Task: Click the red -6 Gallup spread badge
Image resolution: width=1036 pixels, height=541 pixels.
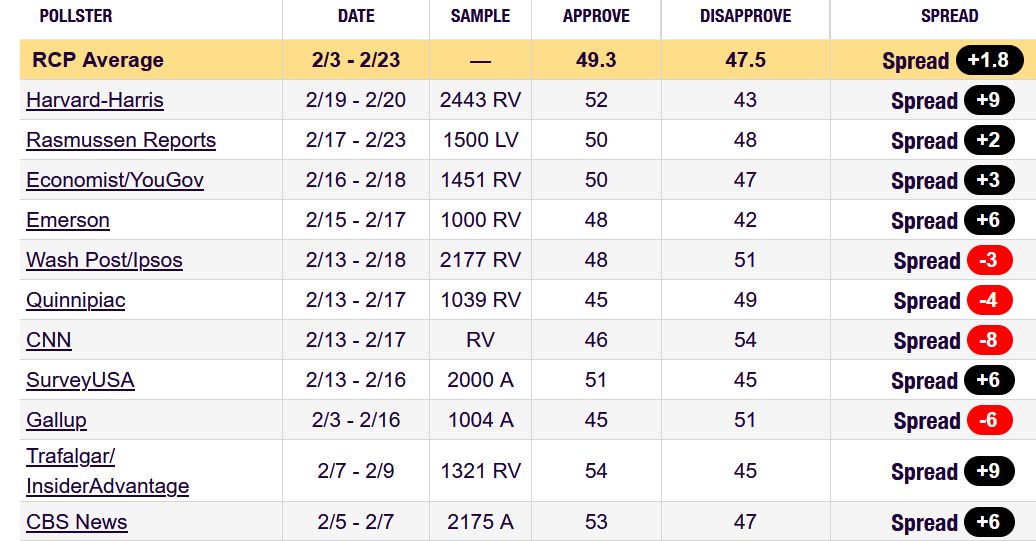Action: point(990,420)
